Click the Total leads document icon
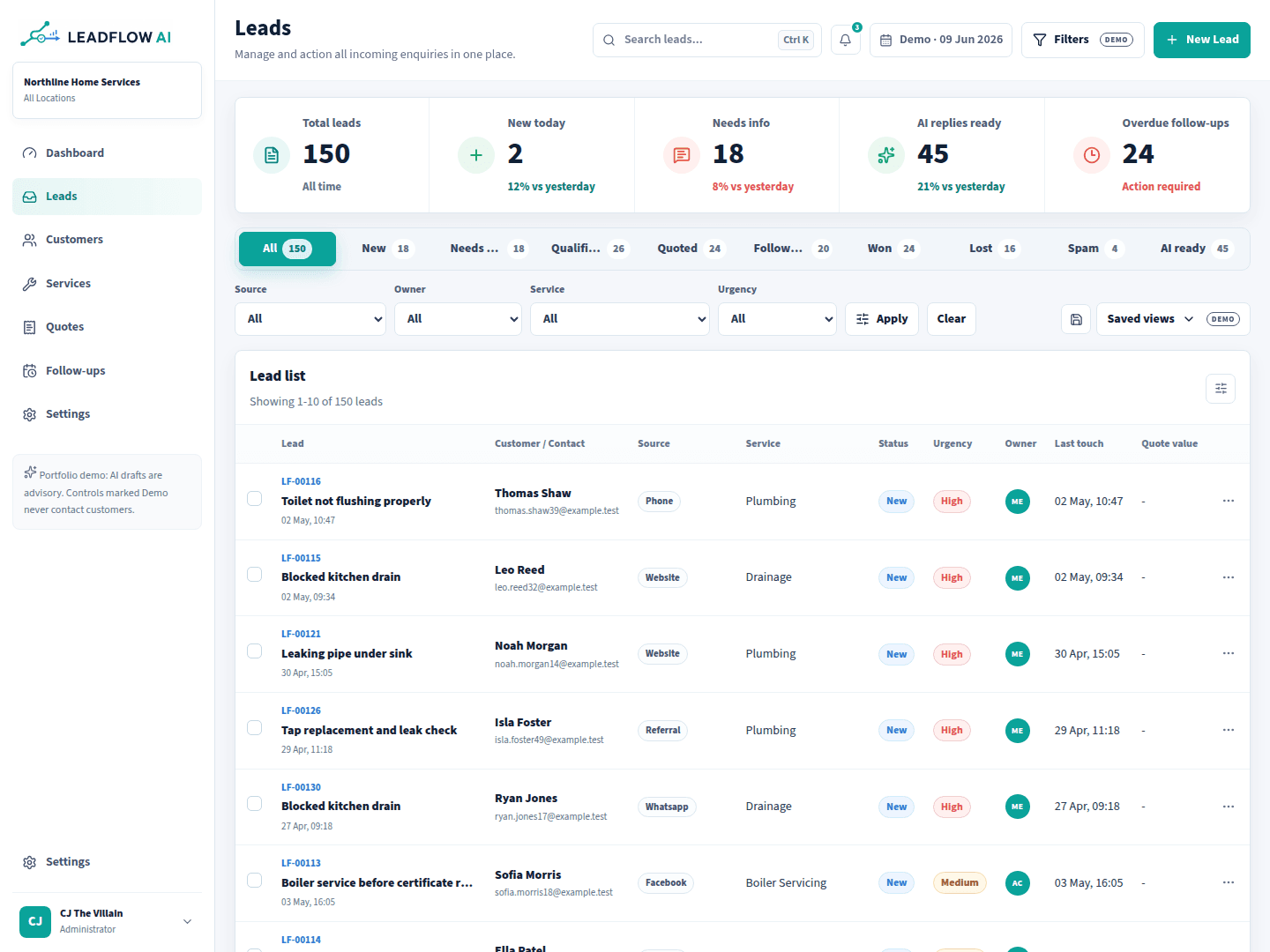 tap(272, 155)
